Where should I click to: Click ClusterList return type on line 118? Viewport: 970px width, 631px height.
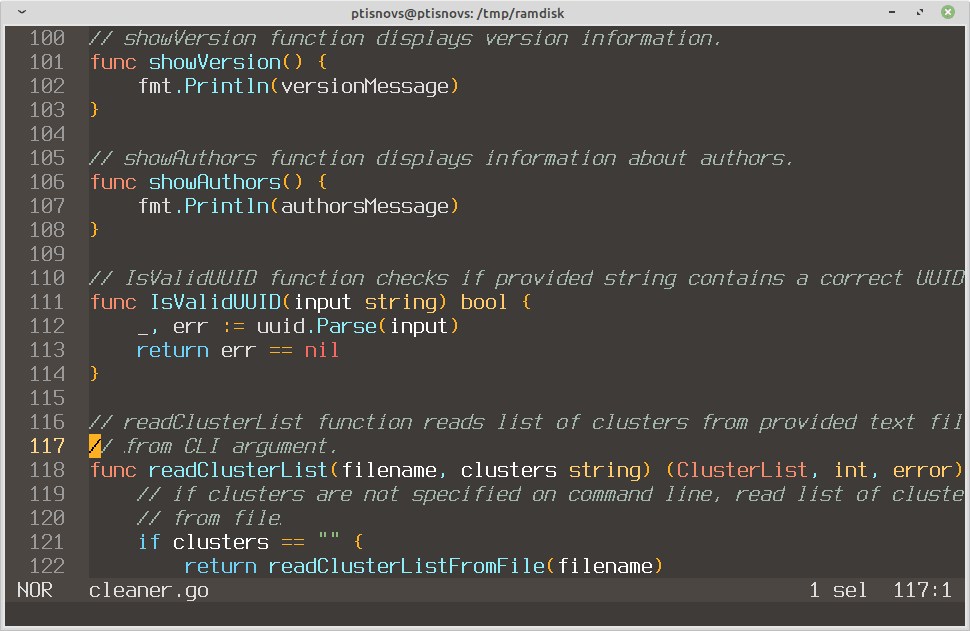742,470
